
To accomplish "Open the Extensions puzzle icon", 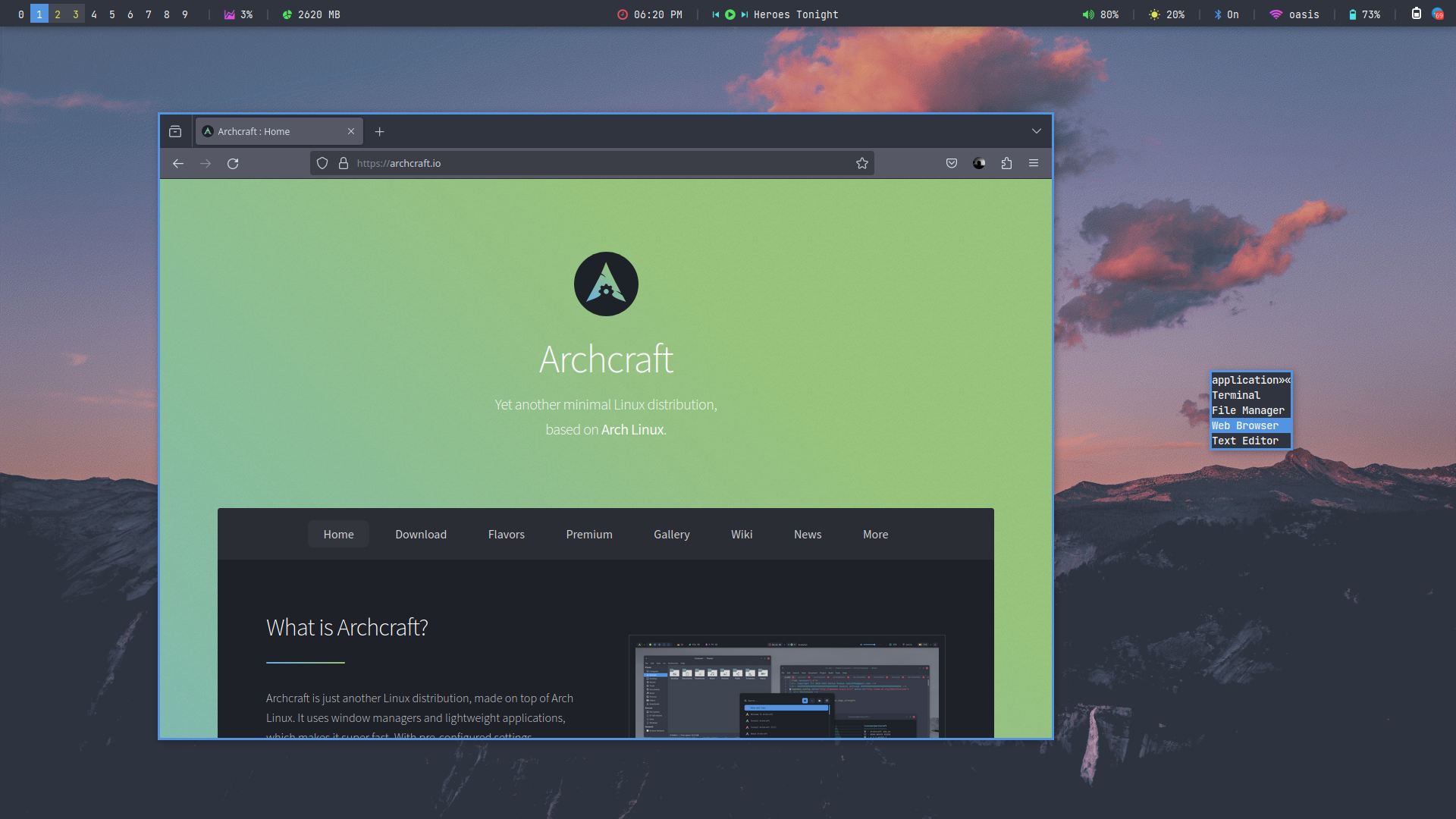I will [1006, 163].
